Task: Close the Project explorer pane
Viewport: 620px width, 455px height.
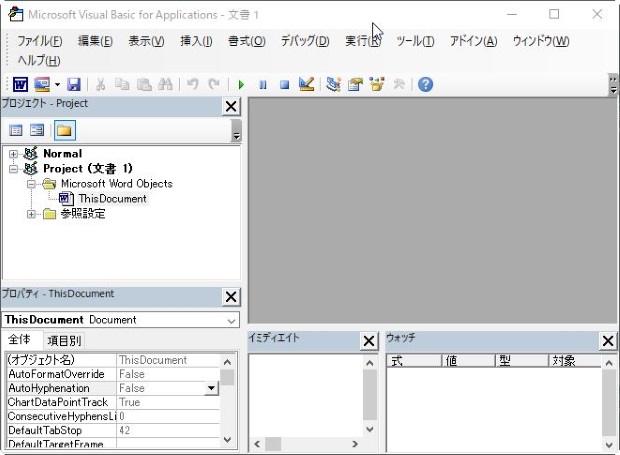Action: (231, 106)
